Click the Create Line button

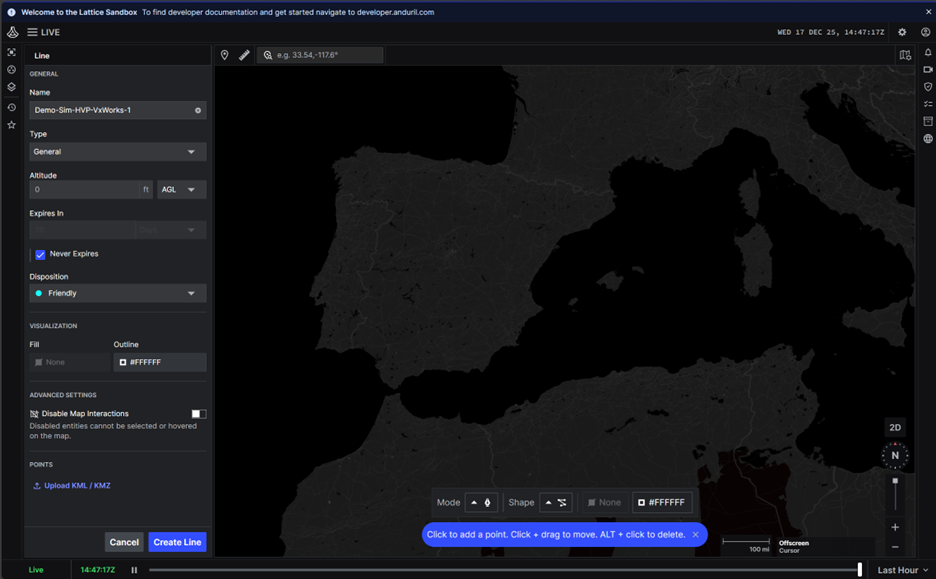tap(177, 542)
